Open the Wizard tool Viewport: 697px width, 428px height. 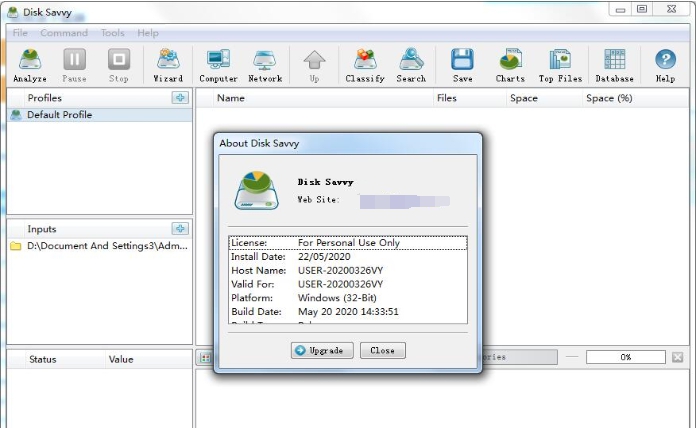point(168,64)
